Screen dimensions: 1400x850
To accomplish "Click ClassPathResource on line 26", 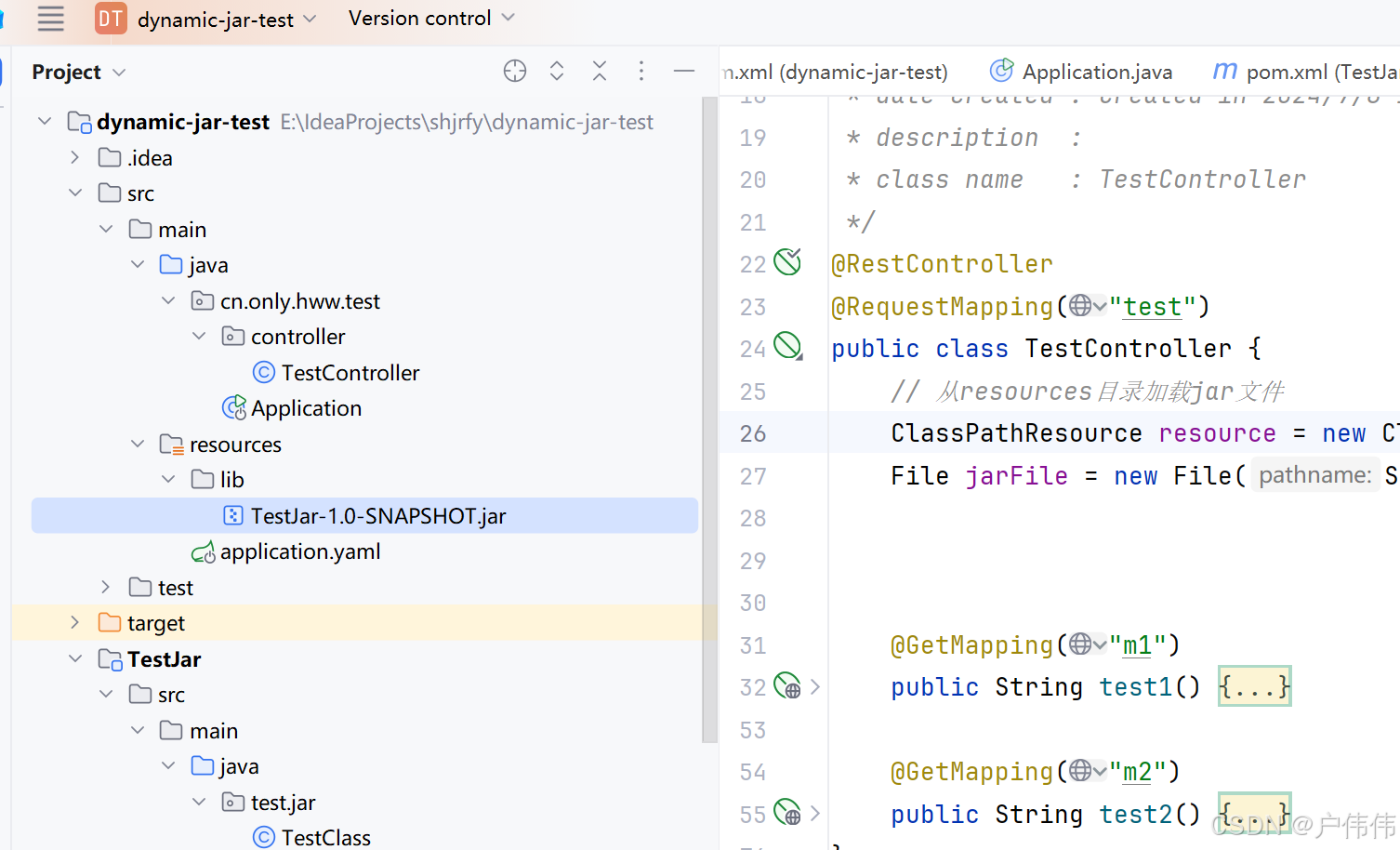I will pos(1016,433).
